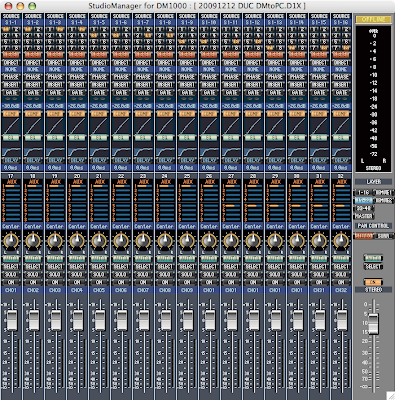This screenshot has height=400, width=395.
Task: Open the comp curve graph on channel 17
Action: (x=11, y=126)
